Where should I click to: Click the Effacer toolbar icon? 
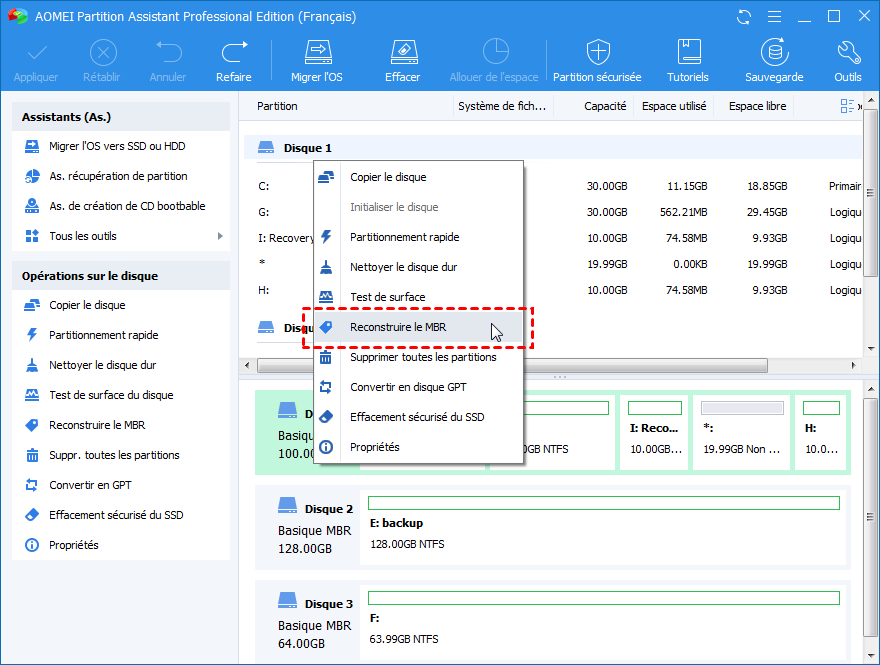402,52
